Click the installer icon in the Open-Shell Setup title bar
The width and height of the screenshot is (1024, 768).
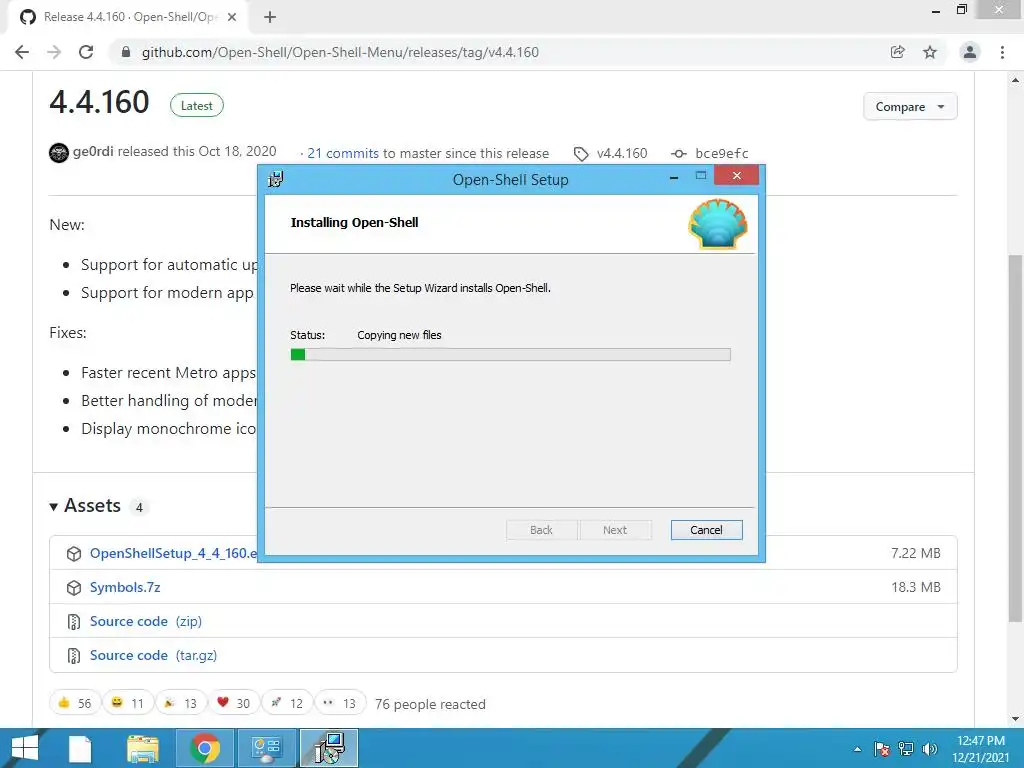tap(276, 179)
